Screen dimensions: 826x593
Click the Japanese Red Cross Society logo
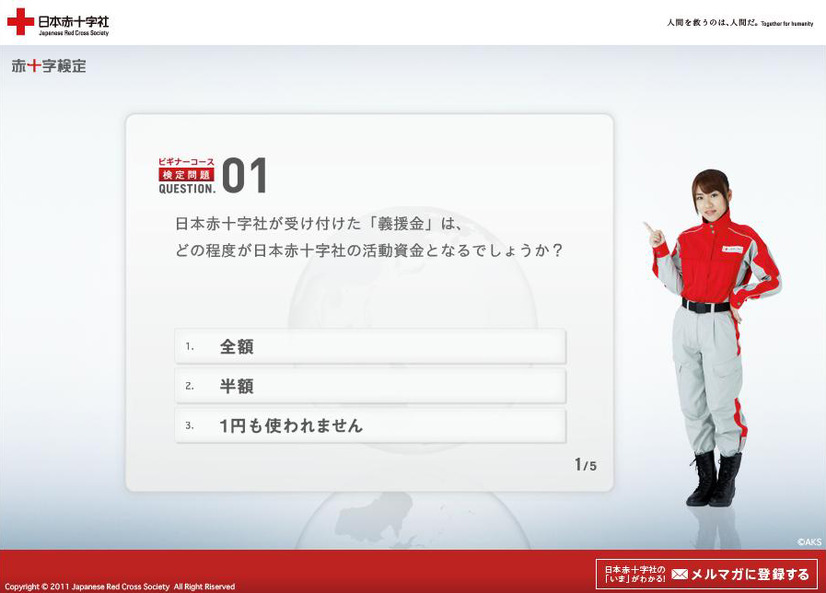(x=58, y=22)
